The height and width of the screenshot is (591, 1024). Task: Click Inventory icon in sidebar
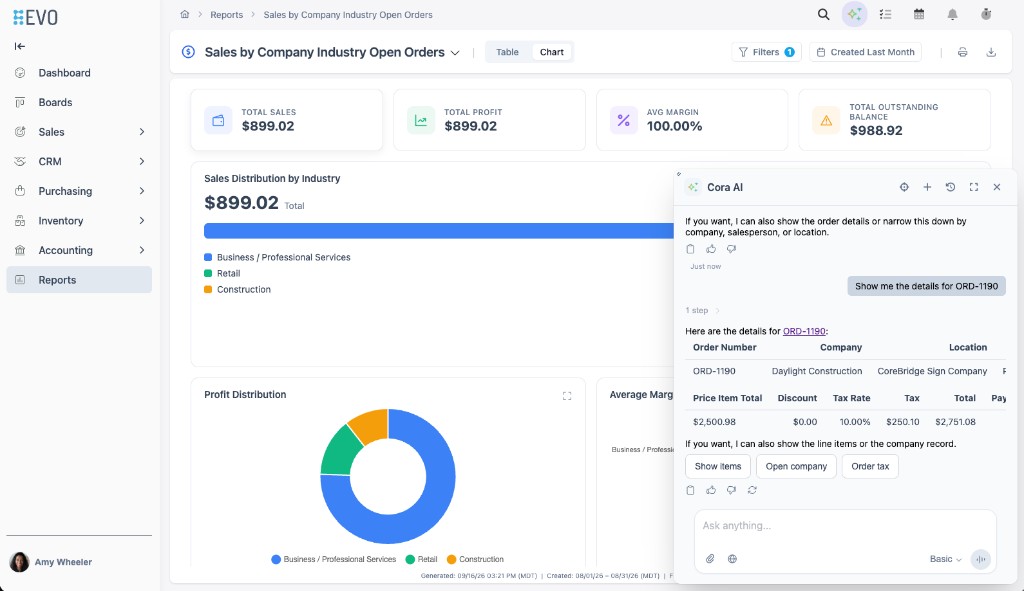click(x=20, y=221)
